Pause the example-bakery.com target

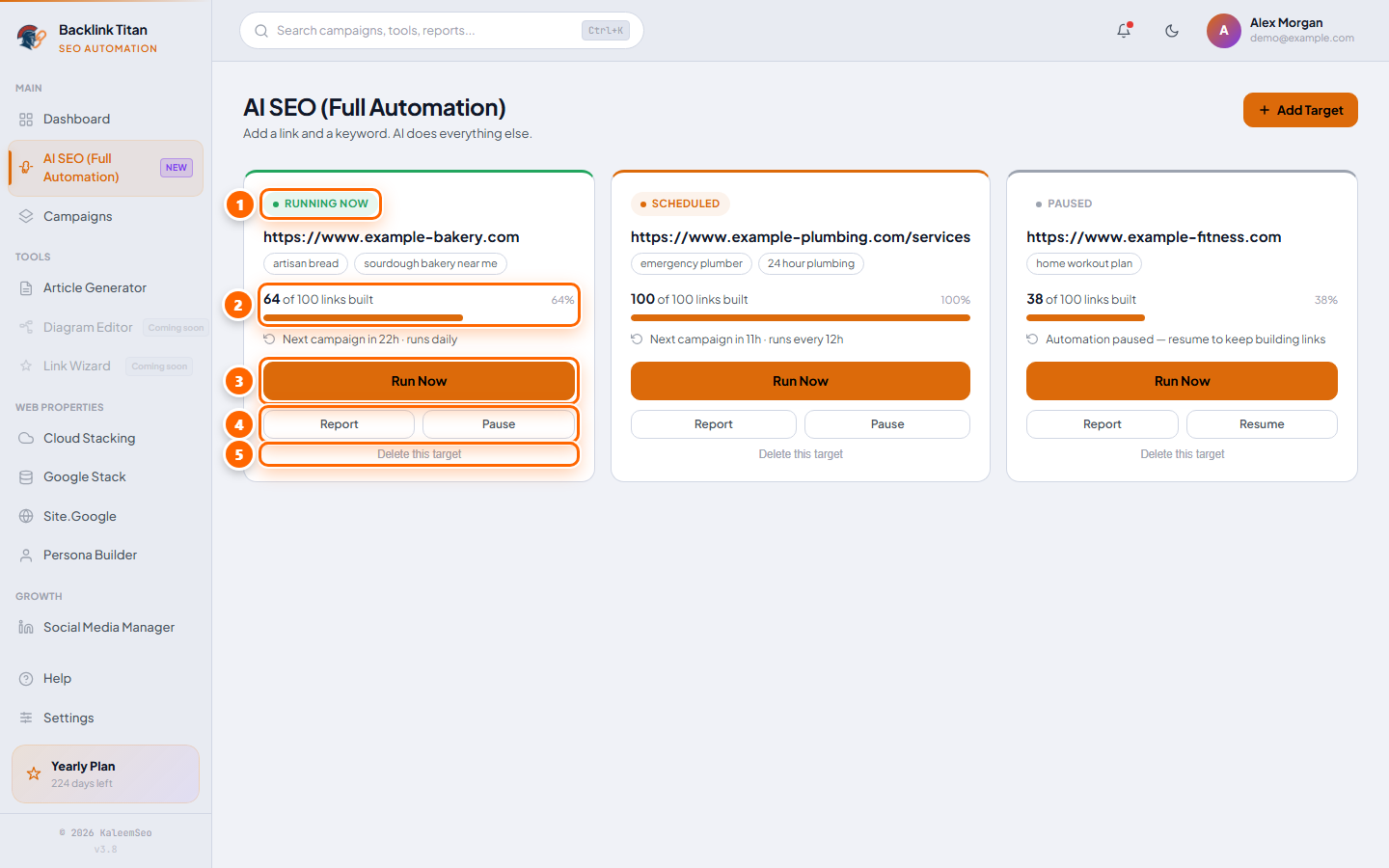pyautogui.click(x=499, y=424)
